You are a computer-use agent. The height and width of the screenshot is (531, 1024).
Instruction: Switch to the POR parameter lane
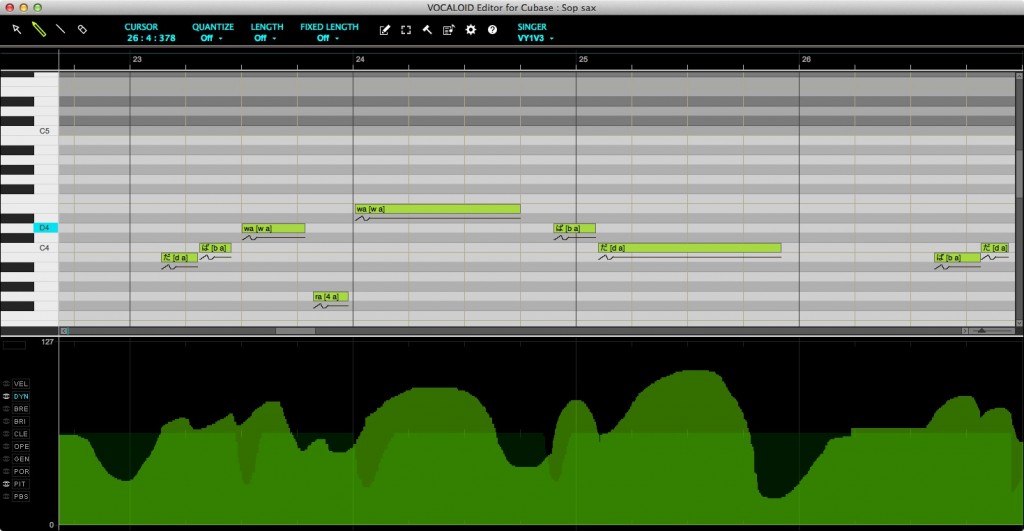coord(21,472)
